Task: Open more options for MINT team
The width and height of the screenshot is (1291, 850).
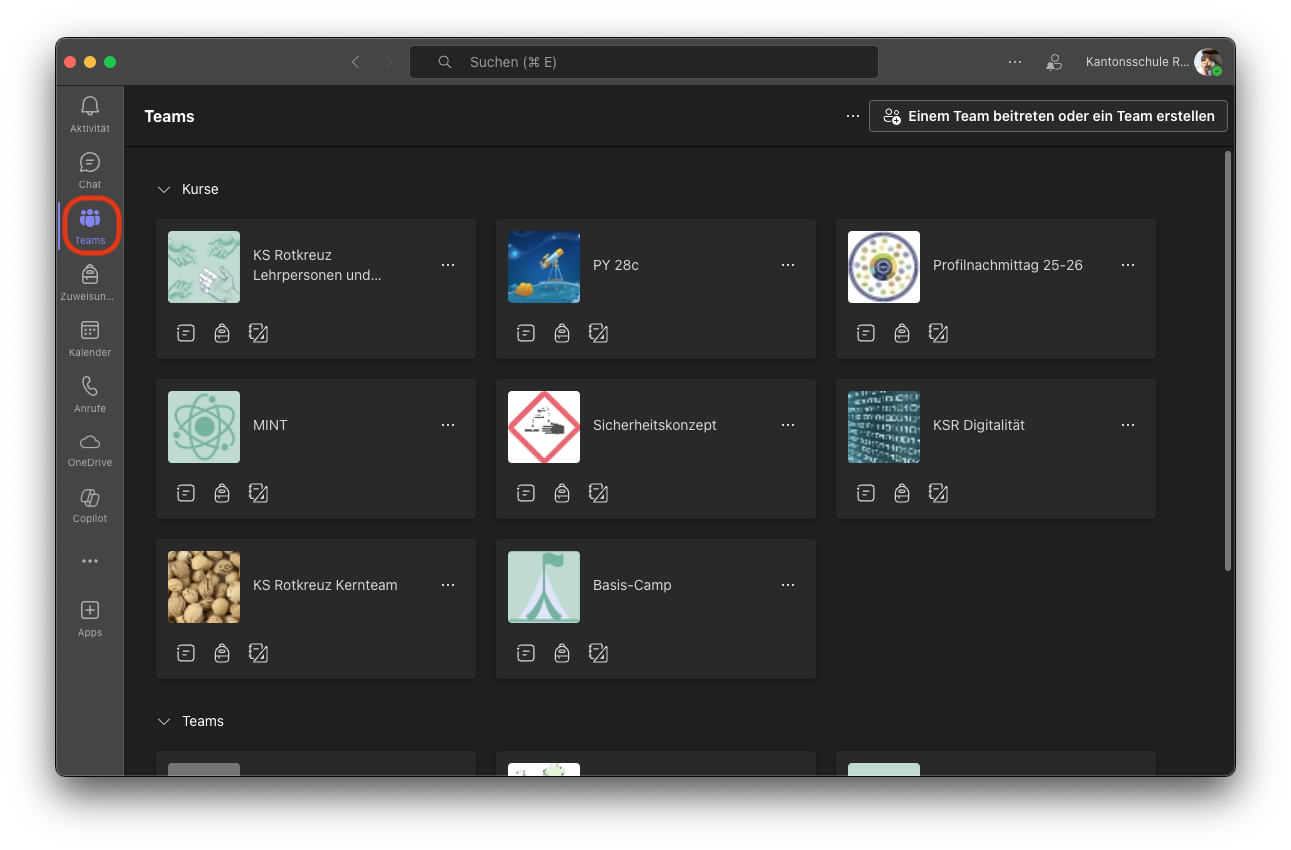Action: click(448, 425)
